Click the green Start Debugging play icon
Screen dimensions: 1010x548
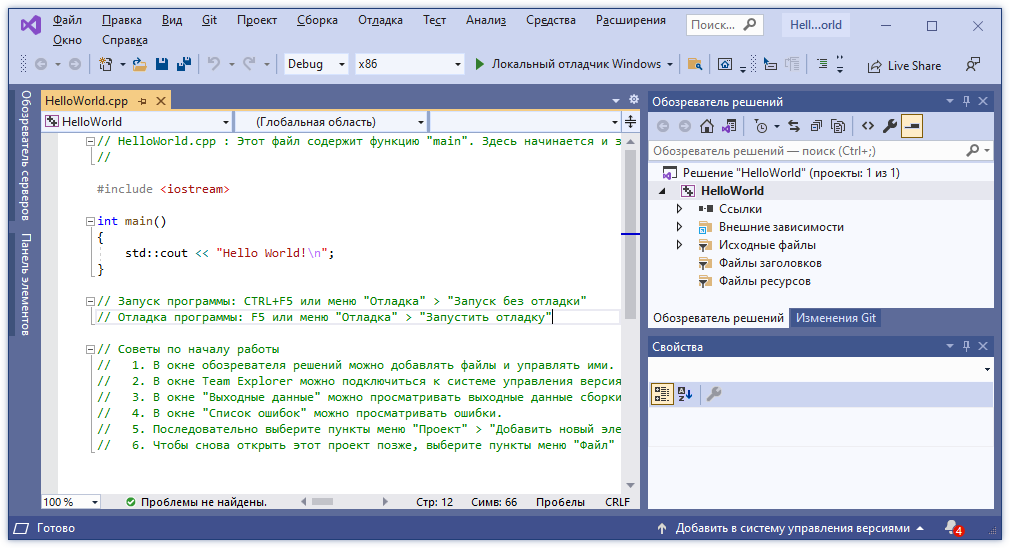(x=480, y=64)
